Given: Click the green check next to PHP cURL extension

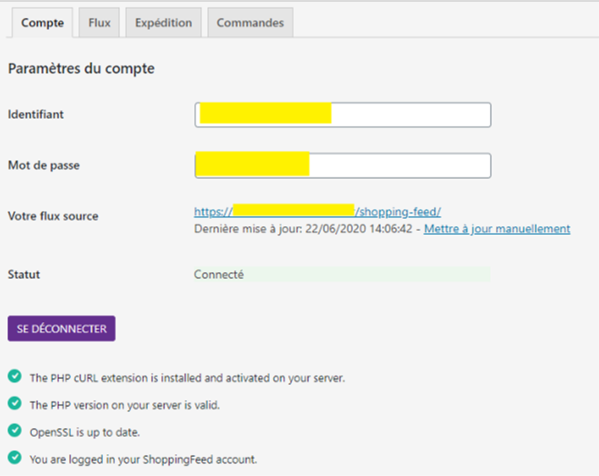Looking at the screenshot, I should pyautogui.click(x=15, y=376).
